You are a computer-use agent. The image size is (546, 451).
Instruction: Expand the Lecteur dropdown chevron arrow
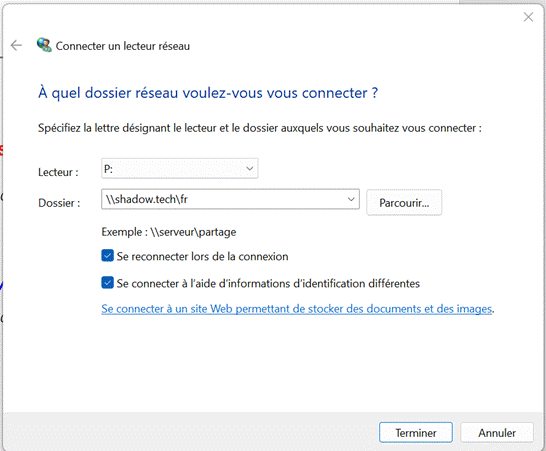(x=249, y=169)
